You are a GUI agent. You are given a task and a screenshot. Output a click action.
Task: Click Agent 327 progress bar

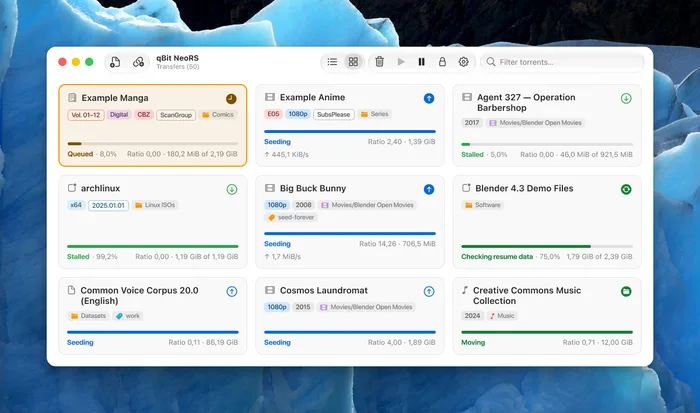[x=547, y=144]
